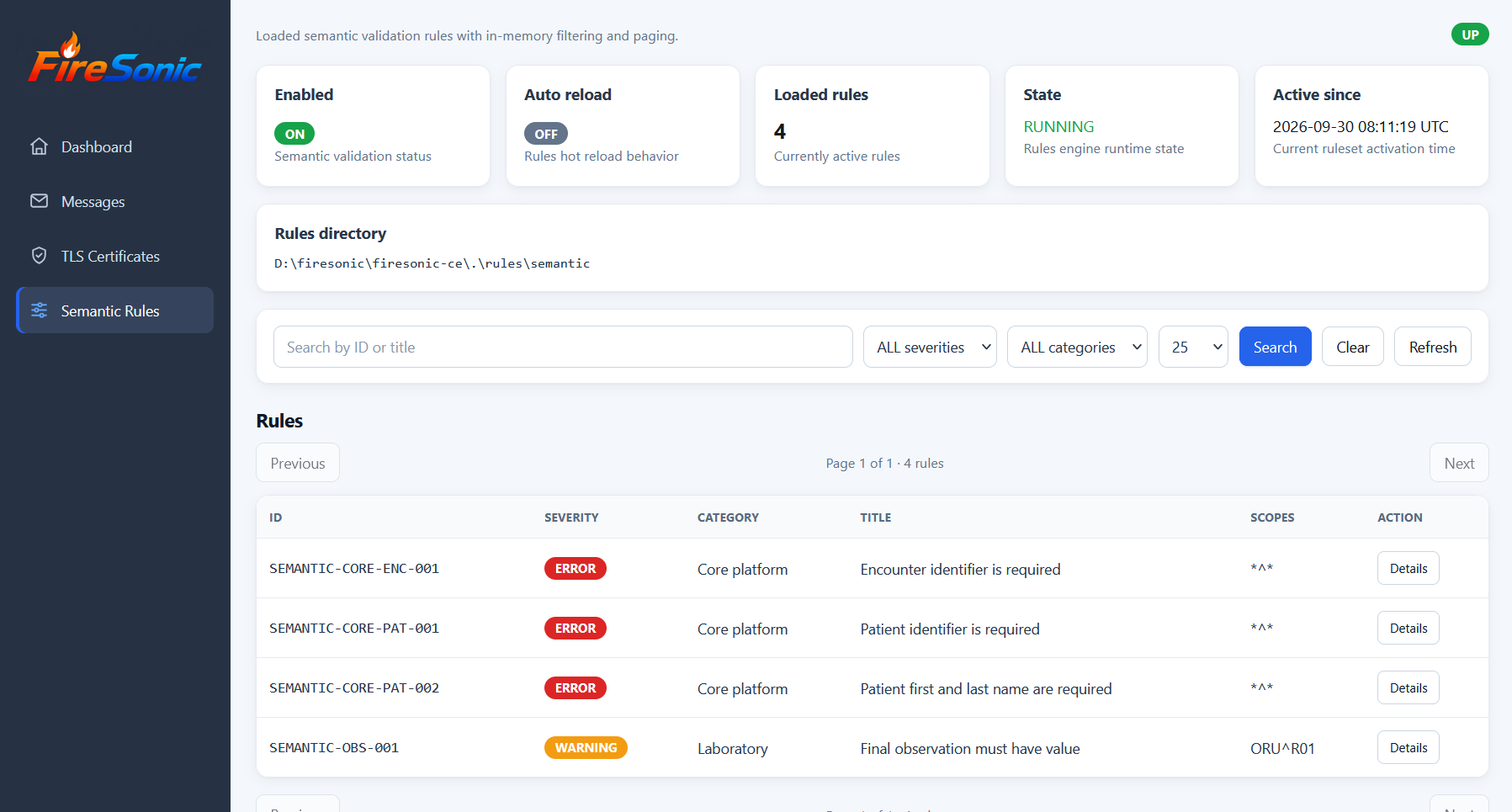Click the rules directory path text

432,263
